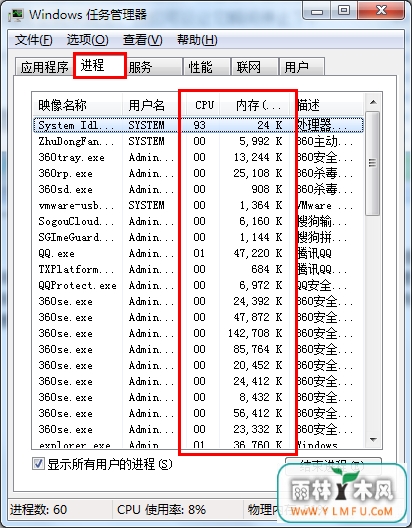The height and width of the screenshot is (528, 412).
Task: Click the VMware description cell
Action: 324,205
